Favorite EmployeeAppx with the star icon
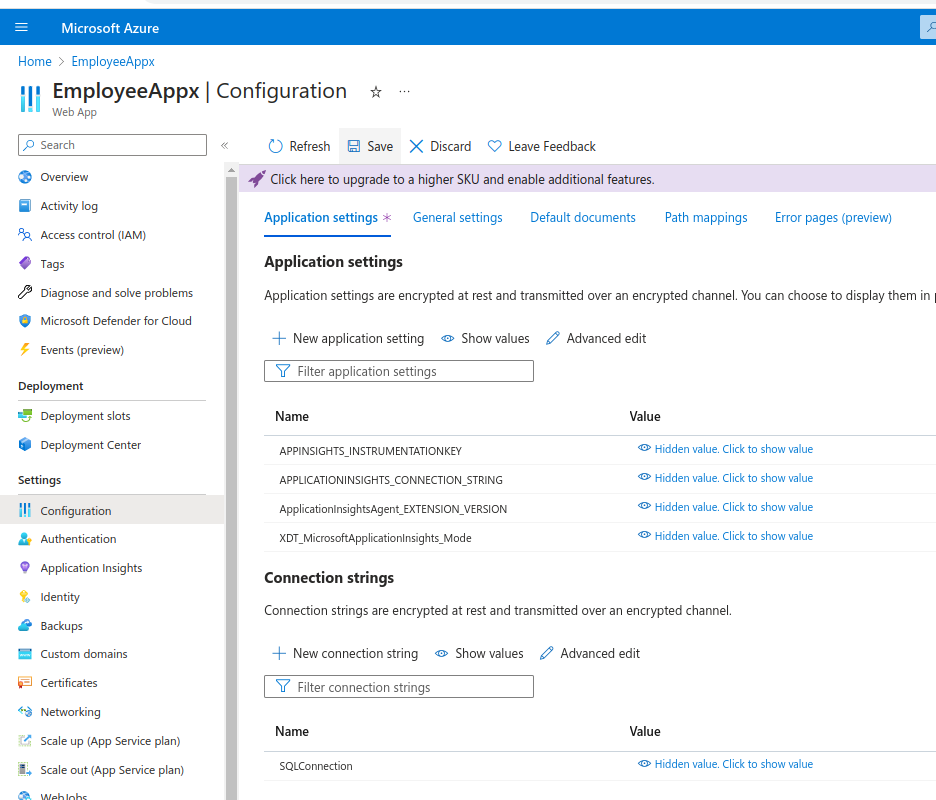This screenshot has height=800, width=936. [x=375, y=92]
